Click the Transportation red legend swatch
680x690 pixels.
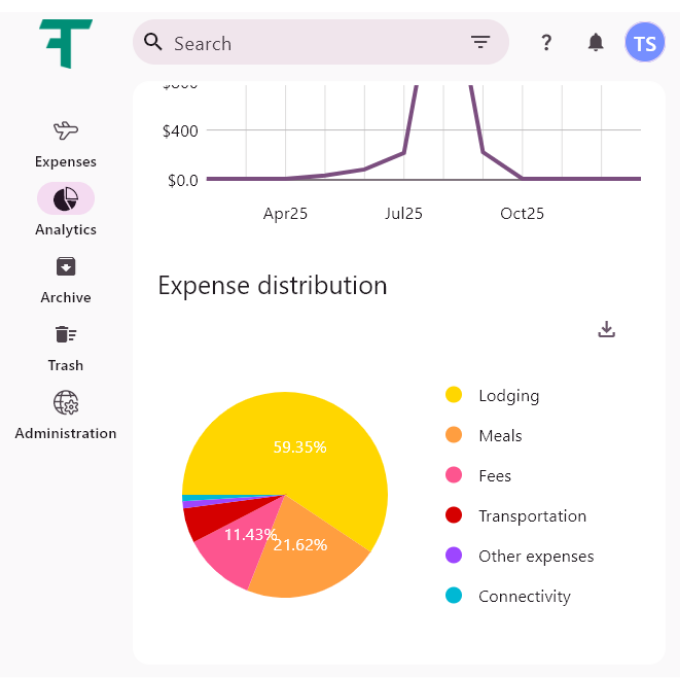[454, 516]
